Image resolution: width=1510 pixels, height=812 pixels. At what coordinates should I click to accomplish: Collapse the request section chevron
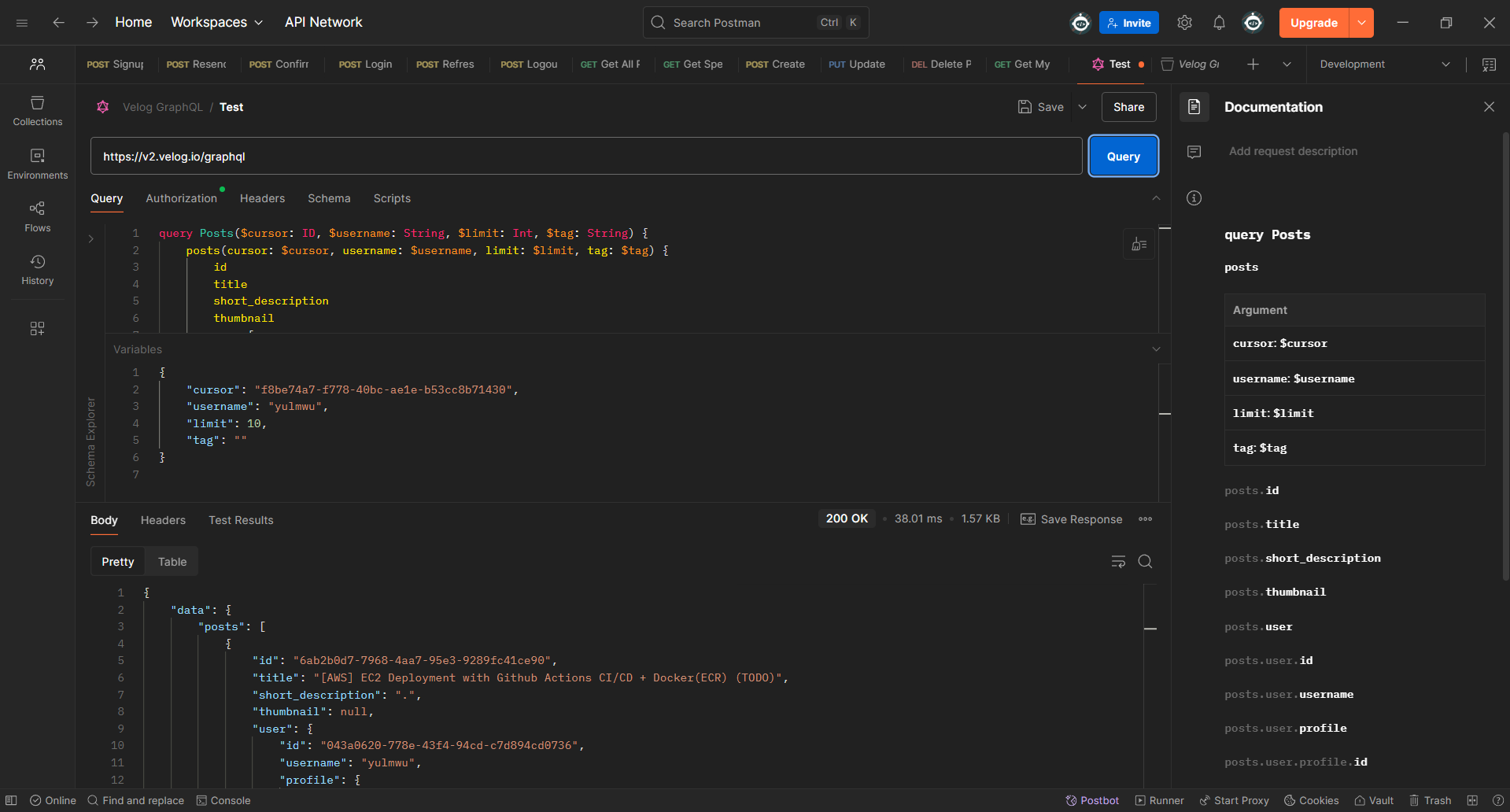click(1156, 198)
